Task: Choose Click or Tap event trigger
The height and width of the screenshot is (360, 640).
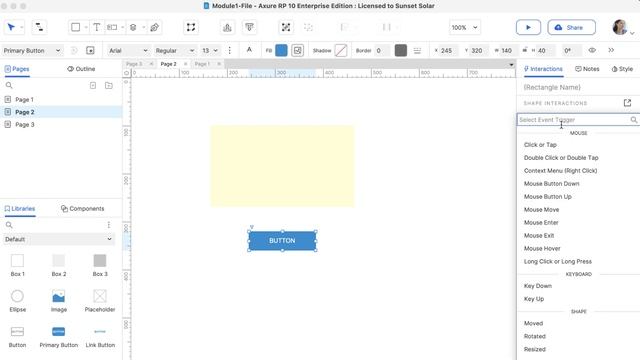Action: (540, 145)
